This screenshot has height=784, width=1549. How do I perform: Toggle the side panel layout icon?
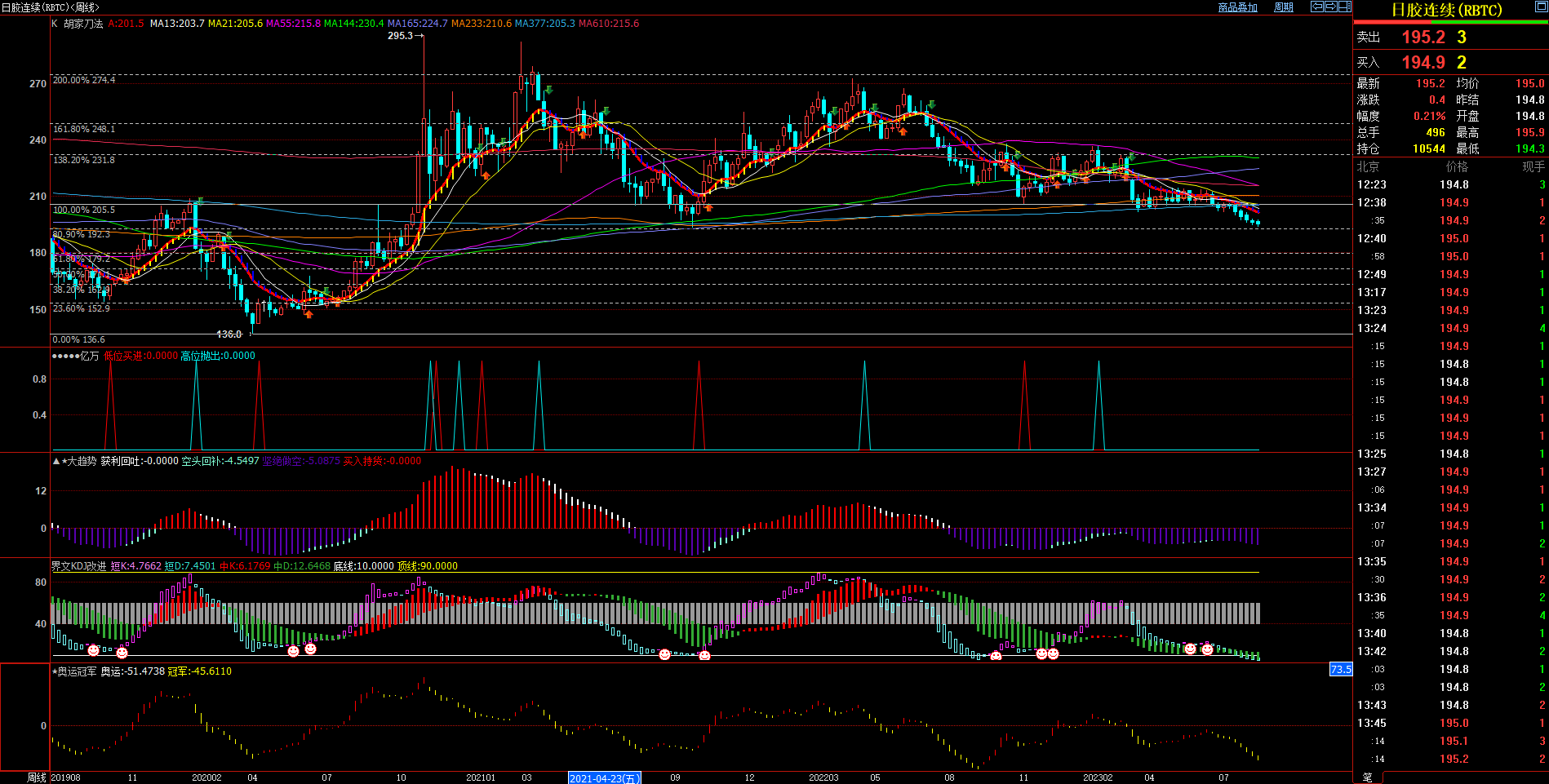point(1345,7)
